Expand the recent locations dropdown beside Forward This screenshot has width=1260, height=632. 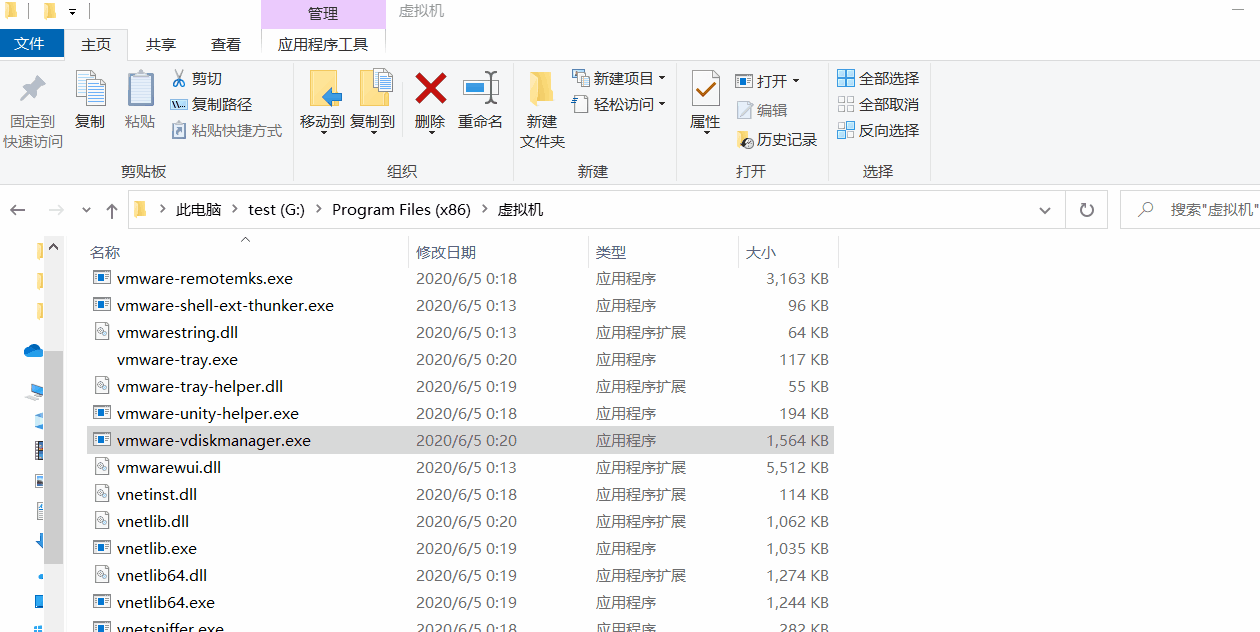pyautogui.click(x=86, y=211)
